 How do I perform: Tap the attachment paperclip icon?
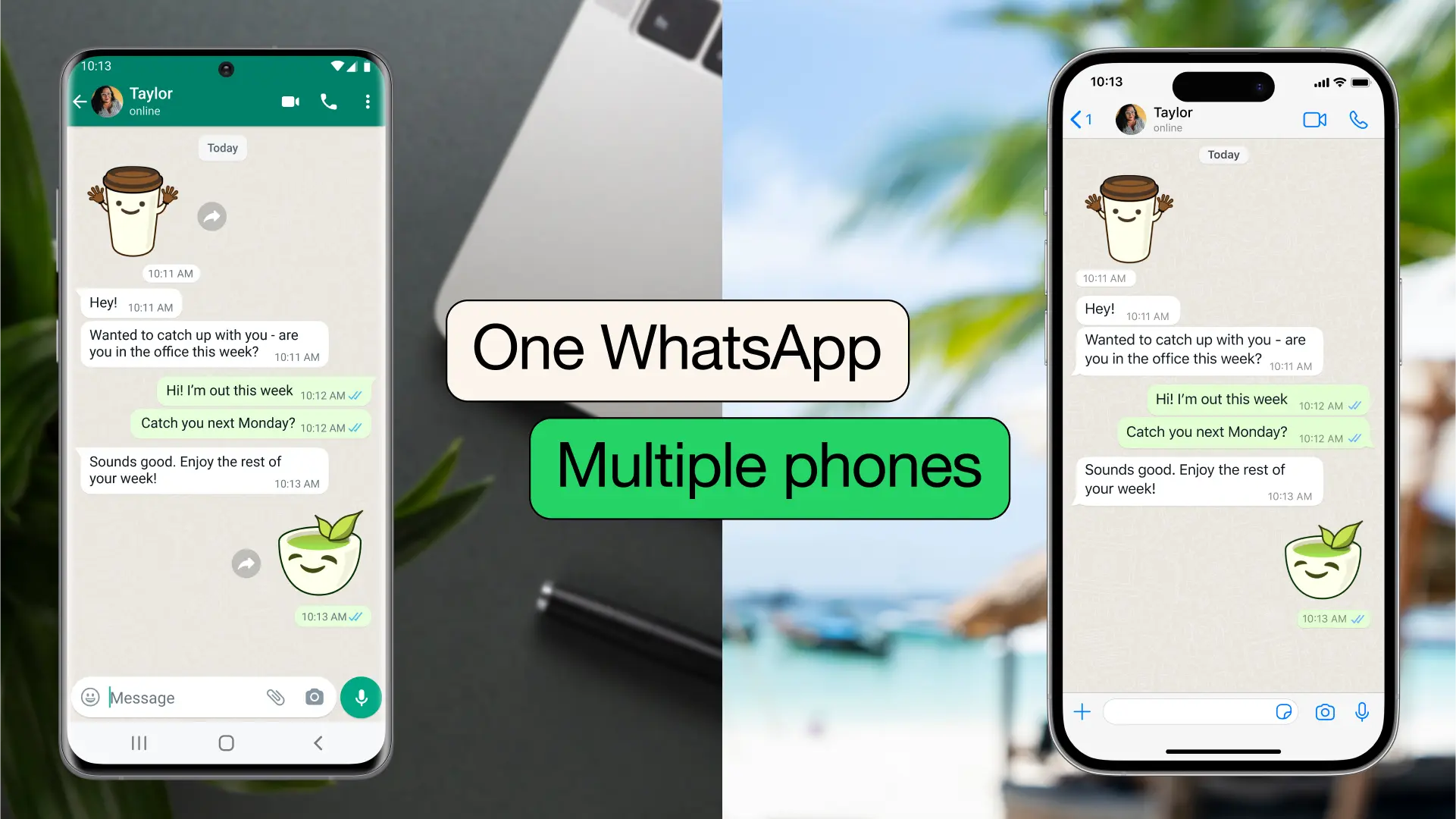click(x=277, y=697)
